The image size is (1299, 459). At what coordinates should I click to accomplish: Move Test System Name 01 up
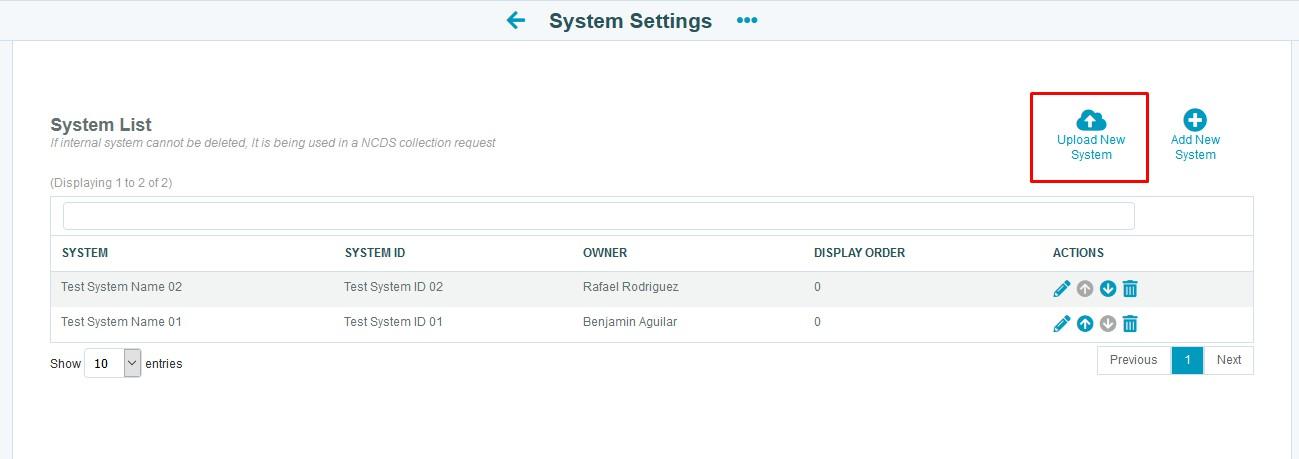click(1085, 324)
